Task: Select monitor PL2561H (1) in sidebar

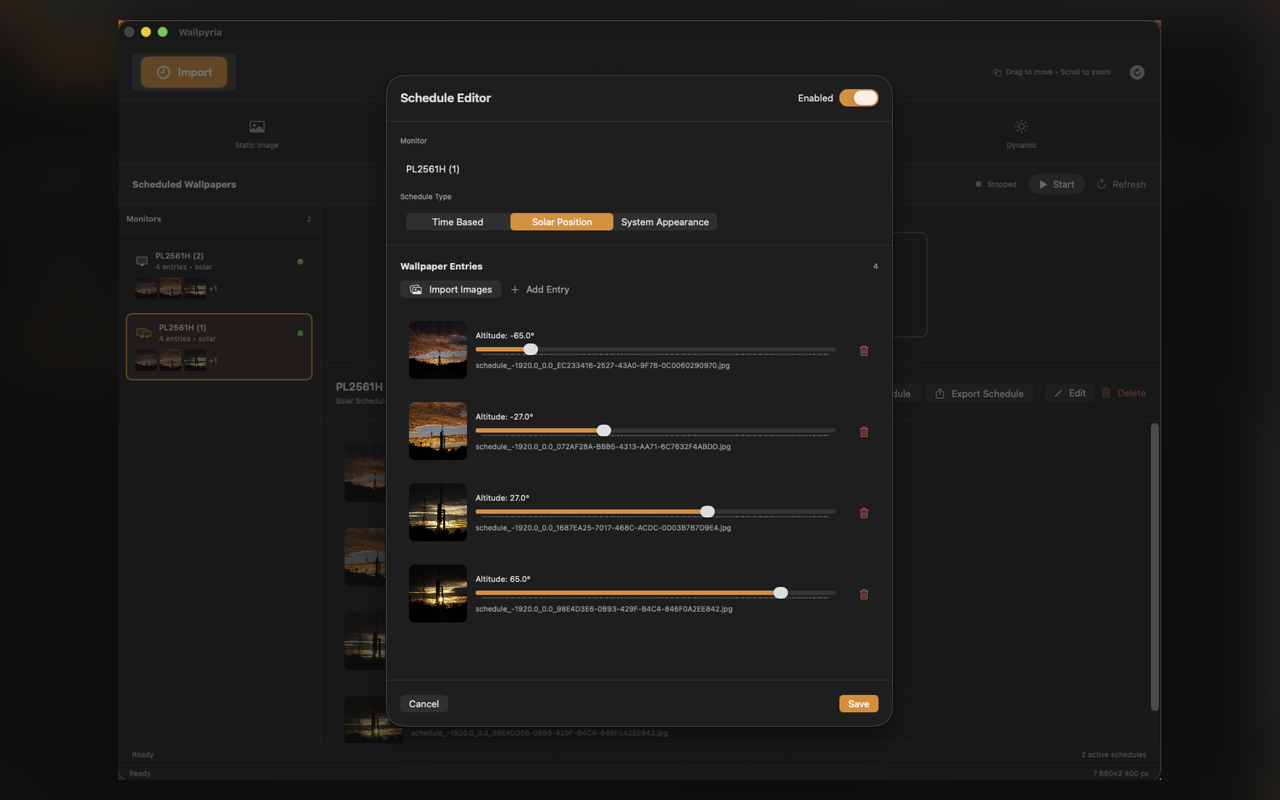Action: 219,347
